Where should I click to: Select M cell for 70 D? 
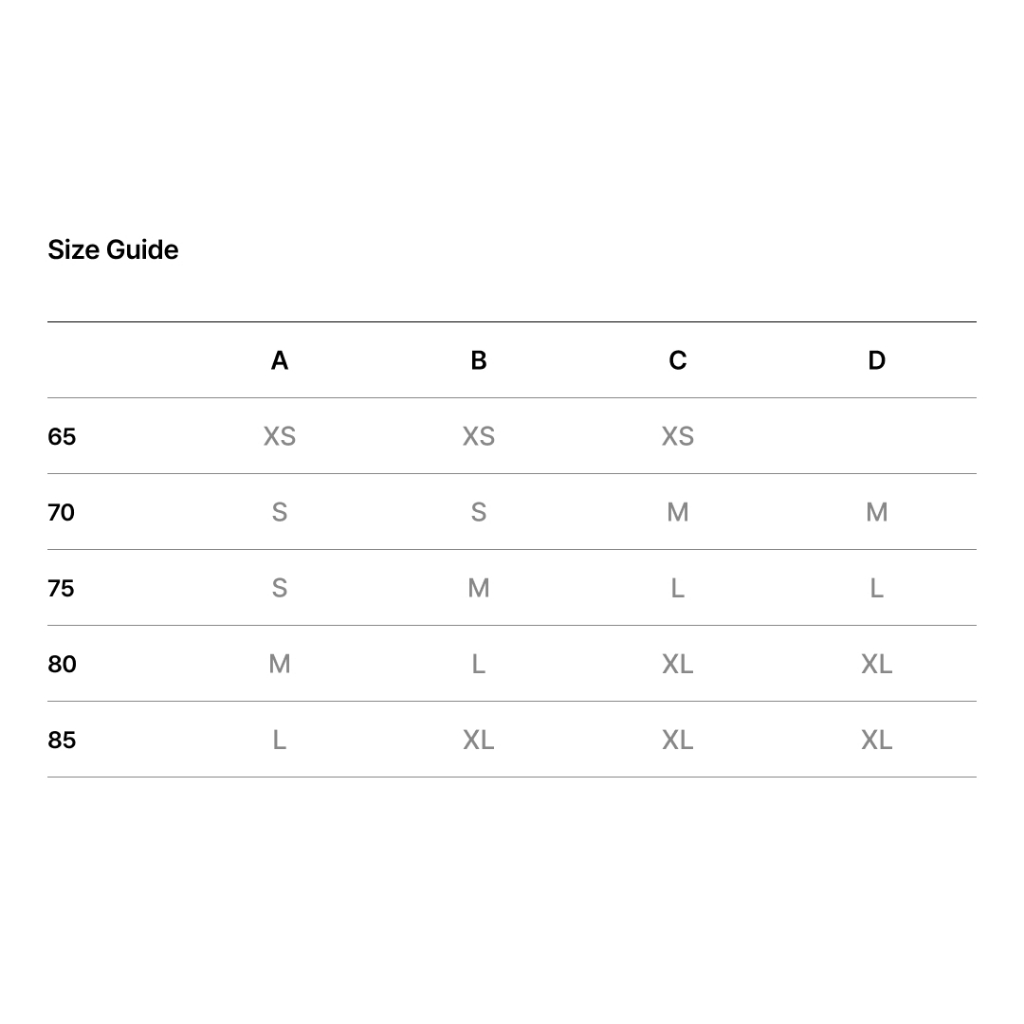[x=876, y=512]
